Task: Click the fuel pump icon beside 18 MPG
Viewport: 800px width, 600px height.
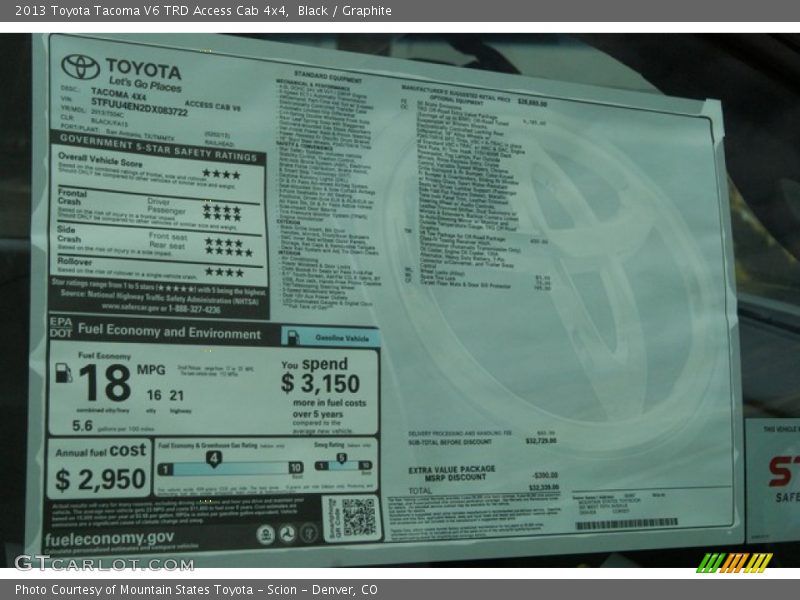Action: (x=63, y=373)
